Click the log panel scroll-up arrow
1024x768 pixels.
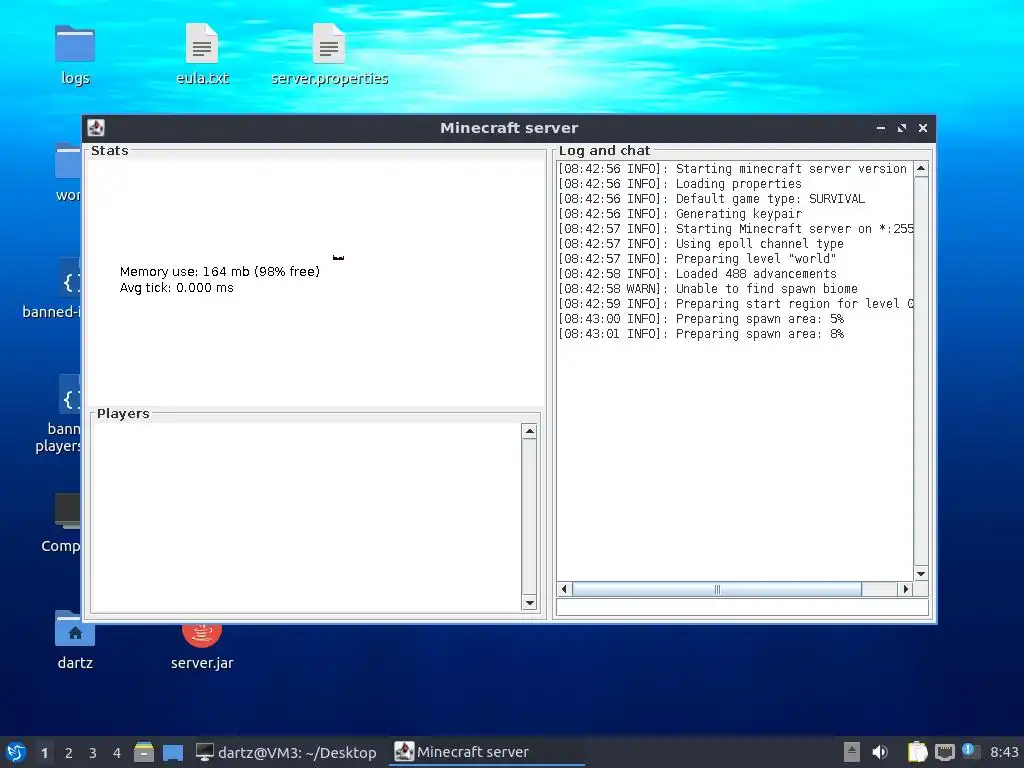921,168
